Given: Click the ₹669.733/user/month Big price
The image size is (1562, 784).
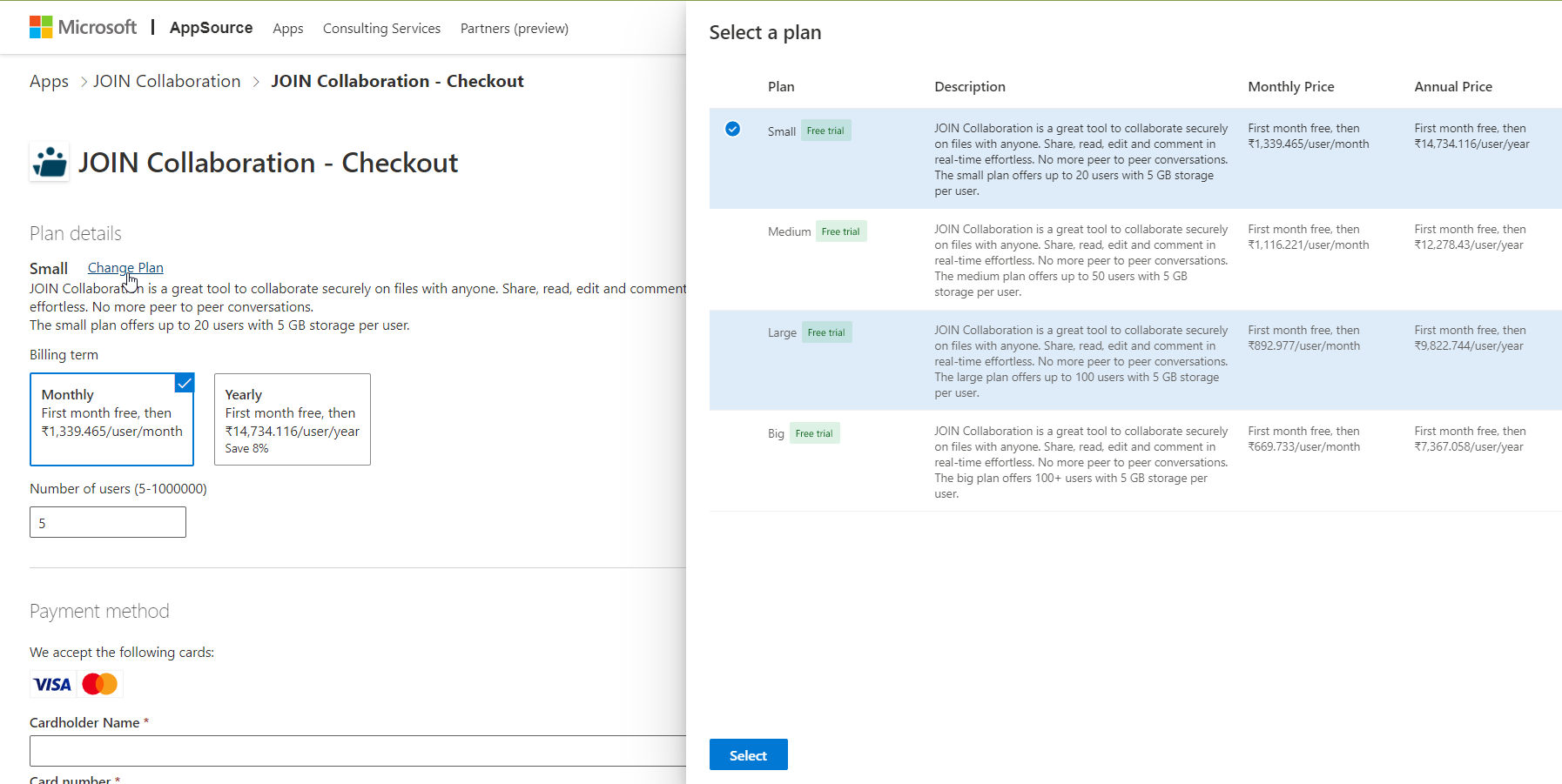Looking at the screenshot, I should click(1304, 446).
